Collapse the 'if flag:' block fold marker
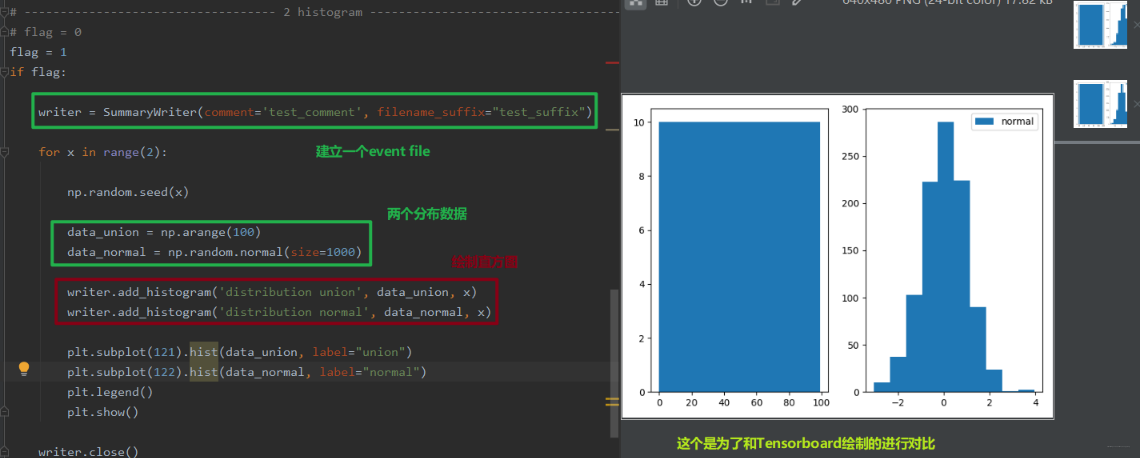 tap(4, 72)
